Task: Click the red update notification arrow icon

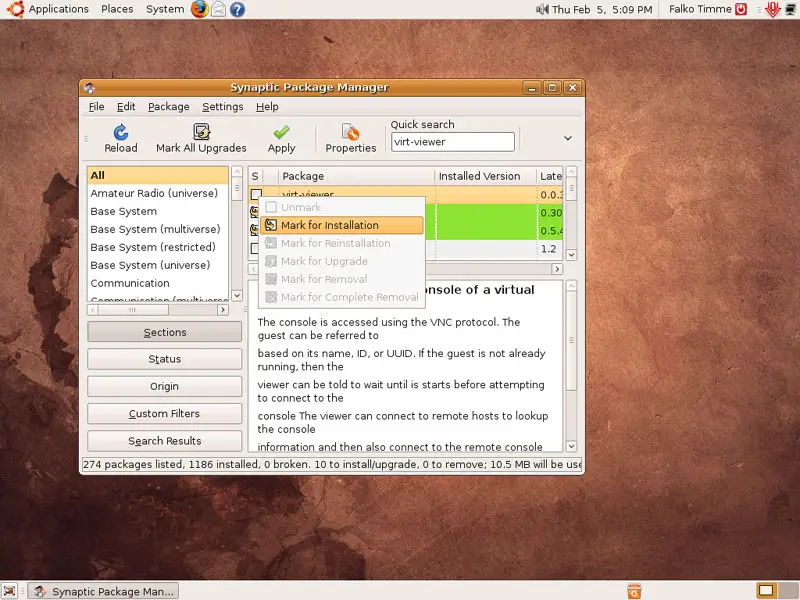Action: click(x=772, y=9)
